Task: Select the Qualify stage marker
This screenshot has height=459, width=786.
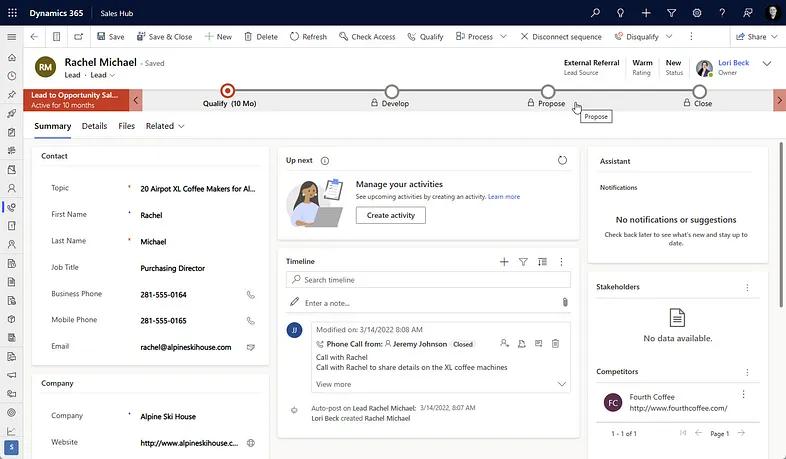Action: coord(228,91)
